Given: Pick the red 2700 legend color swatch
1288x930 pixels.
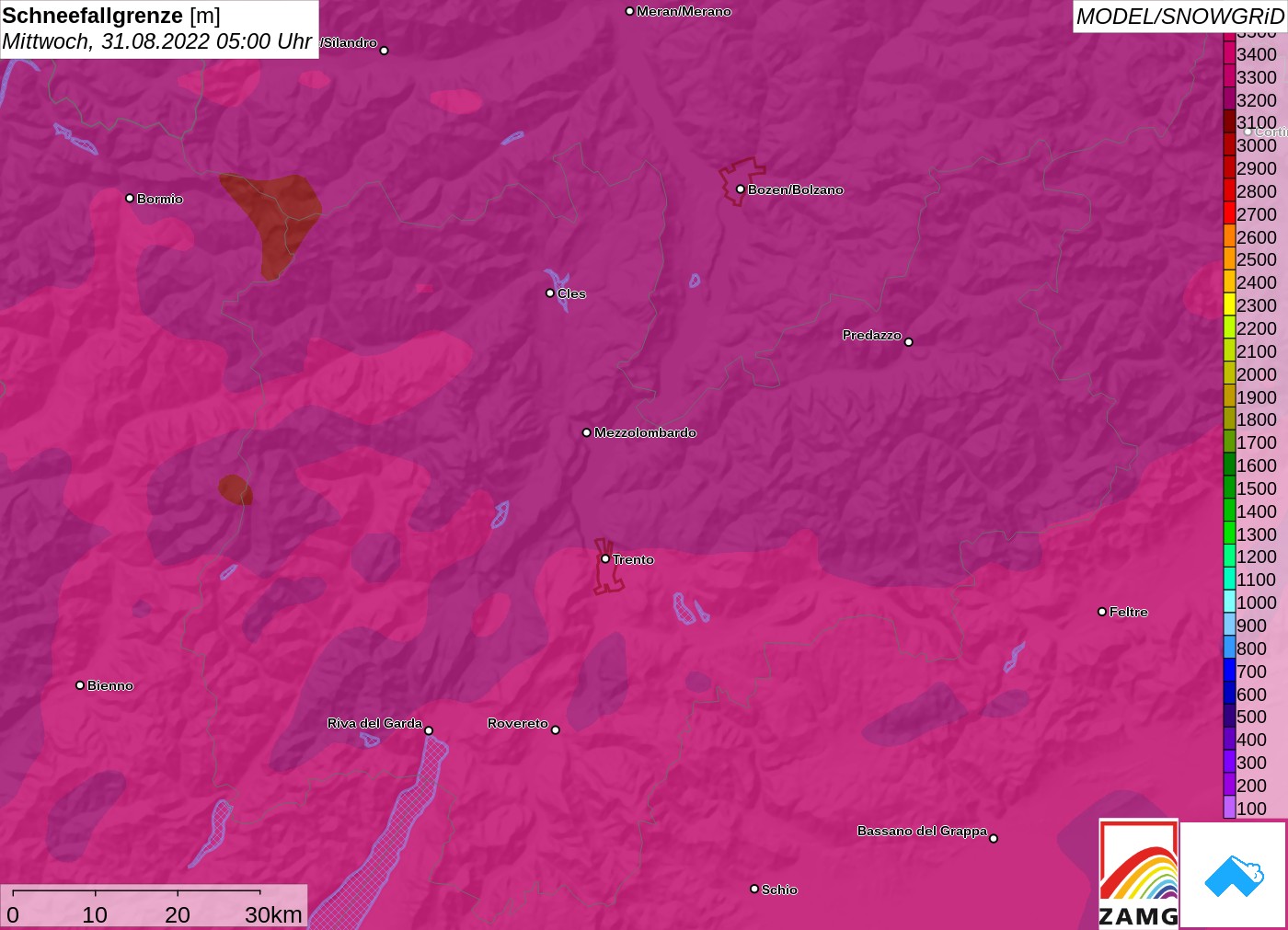Looking at the screenshot, I should (1229, 213).
